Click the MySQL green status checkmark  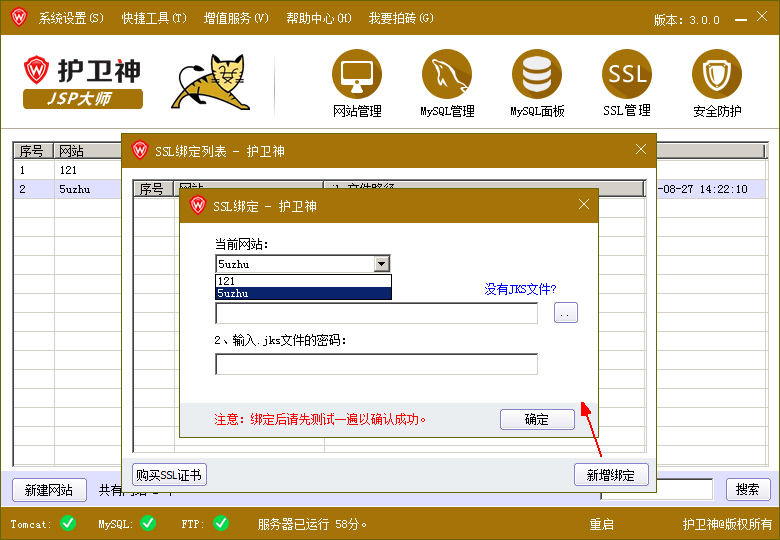147,523
